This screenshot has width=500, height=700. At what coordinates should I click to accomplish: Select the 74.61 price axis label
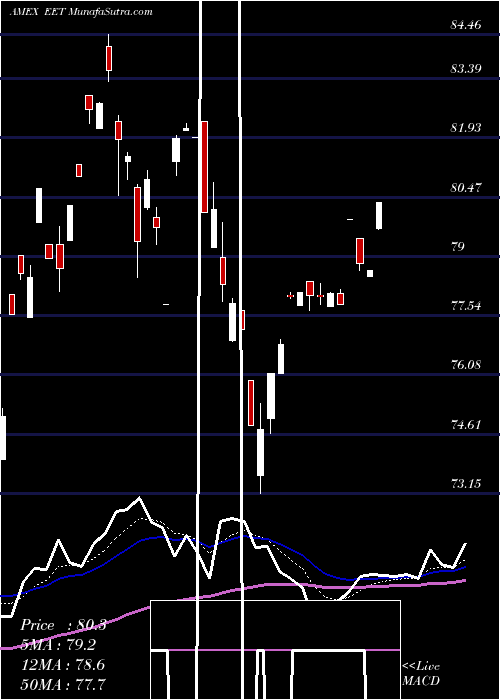(x=466, y=424)
